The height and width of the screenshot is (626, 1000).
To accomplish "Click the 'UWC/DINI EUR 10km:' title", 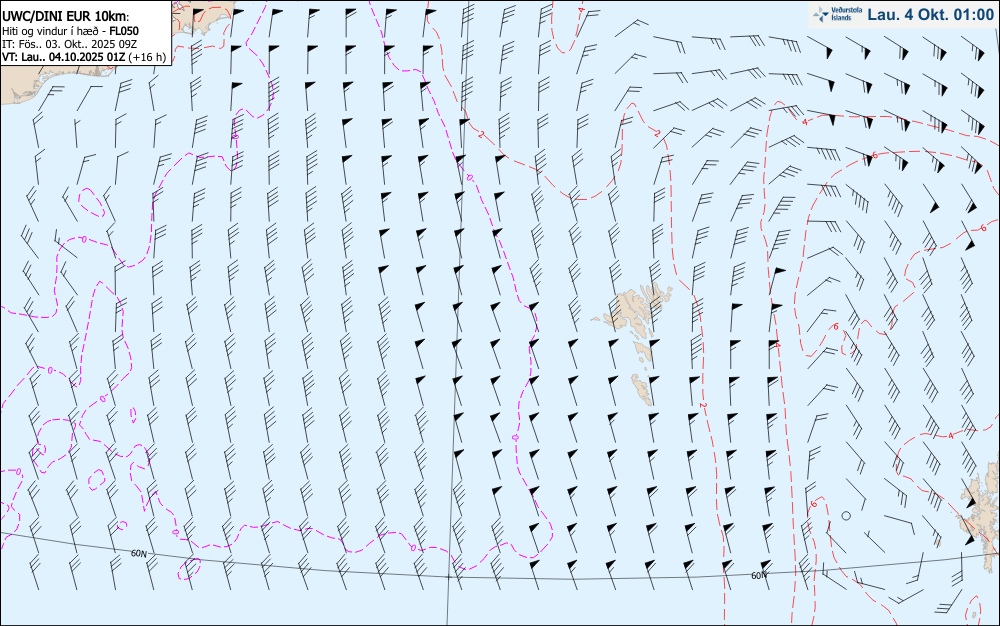I will pyautogui.click(x=65, y=17).
